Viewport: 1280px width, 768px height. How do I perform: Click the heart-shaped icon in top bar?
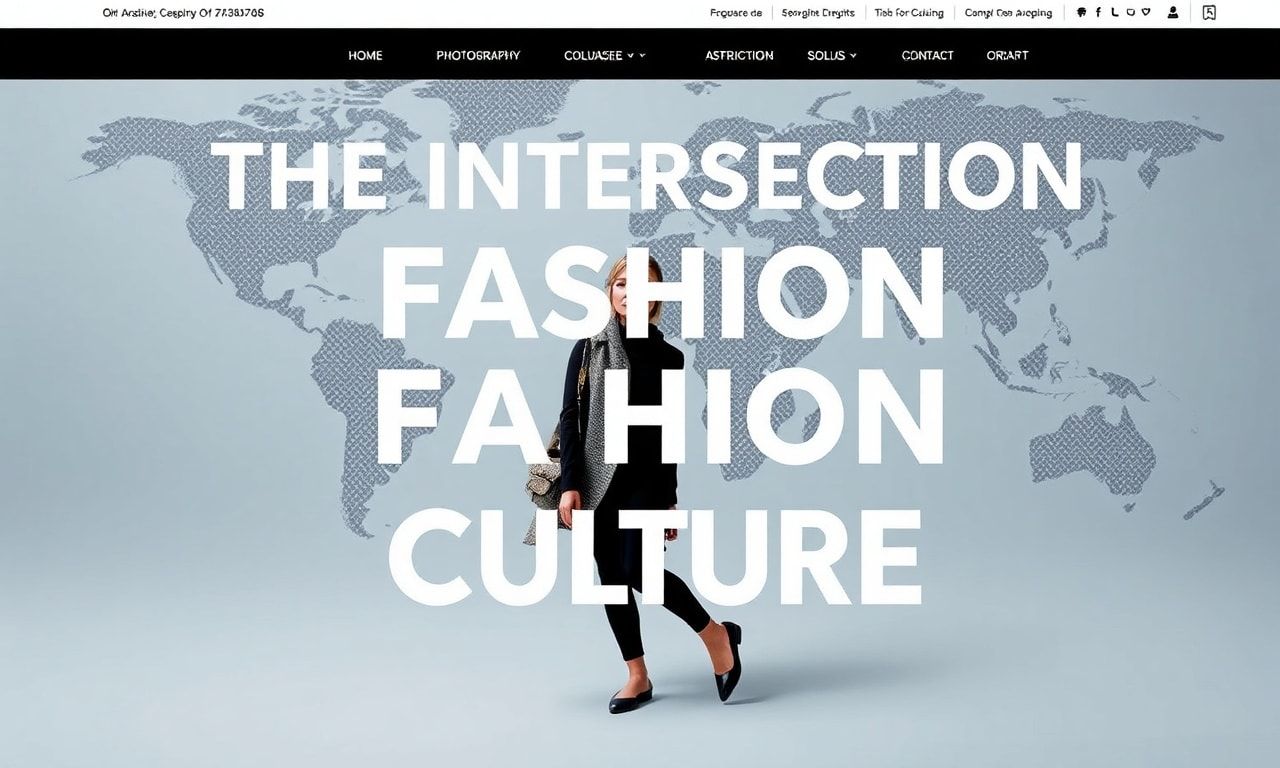(1146, 13)
